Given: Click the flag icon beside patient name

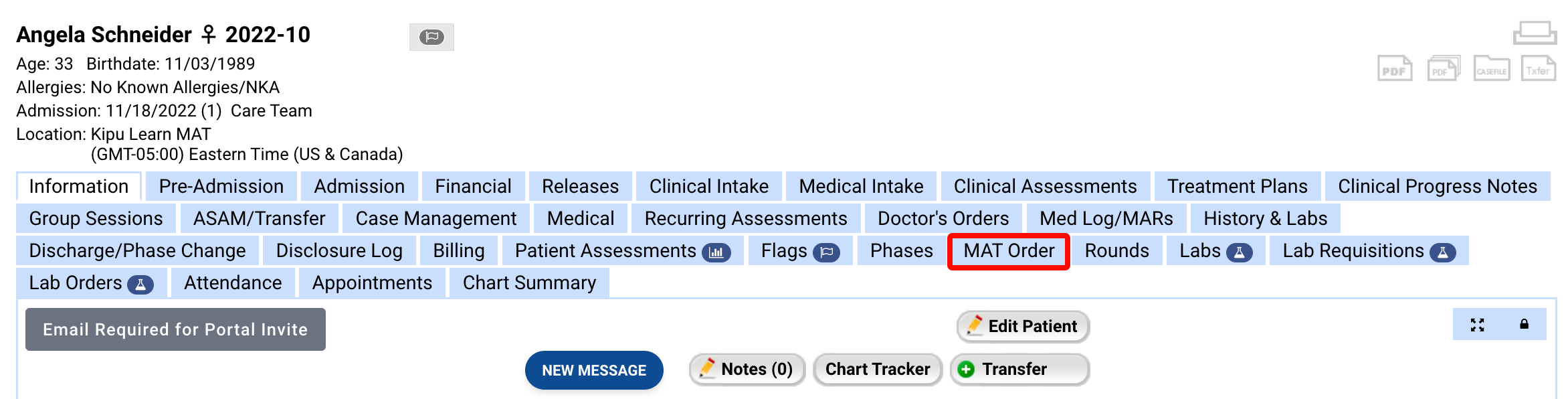Looking at the screenshot, I should [x=431, y=37].
